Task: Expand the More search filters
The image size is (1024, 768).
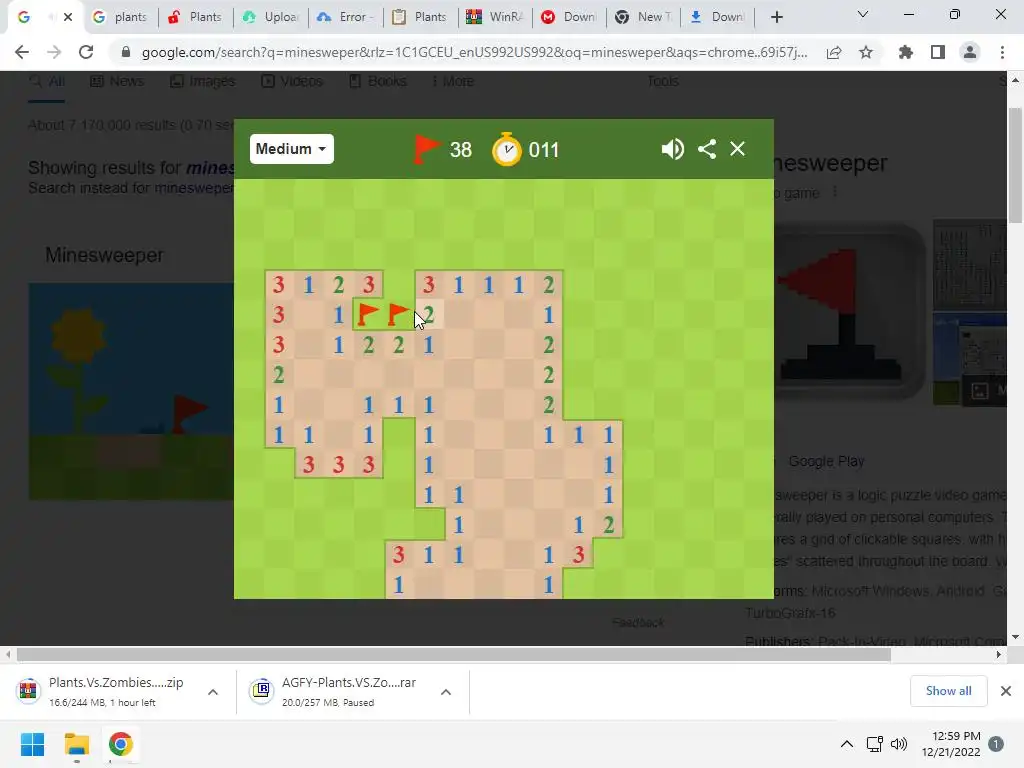Action: point(453,81)
